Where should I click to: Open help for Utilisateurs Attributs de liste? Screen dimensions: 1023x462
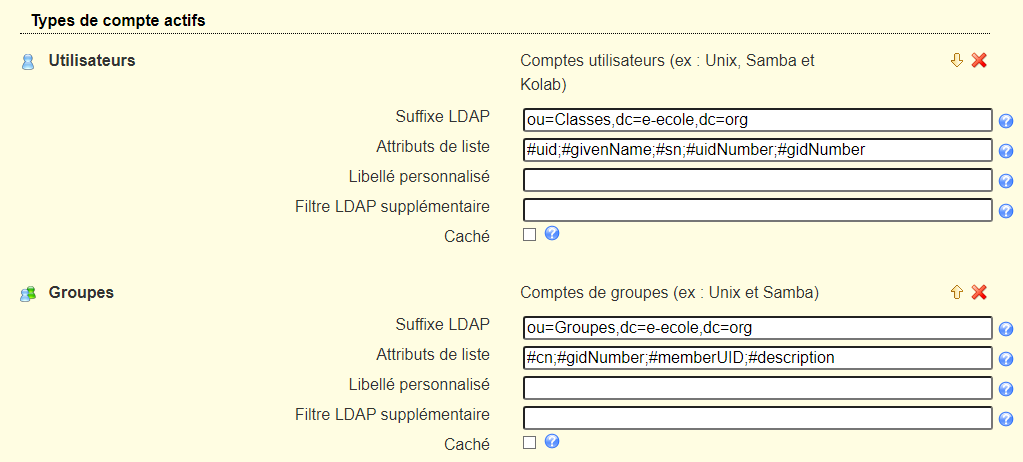tap(1007, 151)
